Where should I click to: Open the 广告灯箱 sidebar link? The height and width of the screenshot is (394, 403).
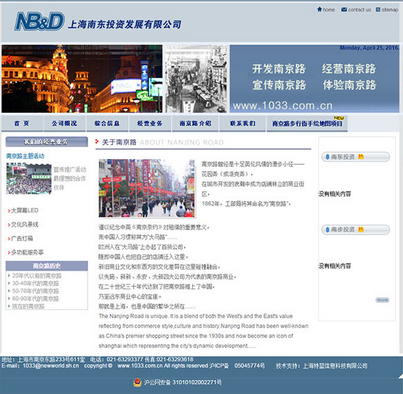click(22, 238)
